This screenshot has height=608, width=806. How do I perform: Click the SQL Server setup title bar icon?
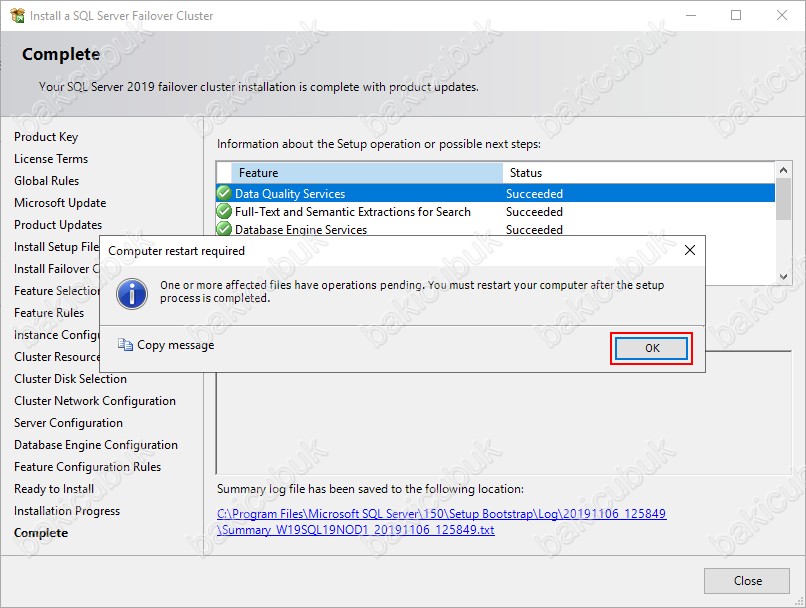(17, 15)
